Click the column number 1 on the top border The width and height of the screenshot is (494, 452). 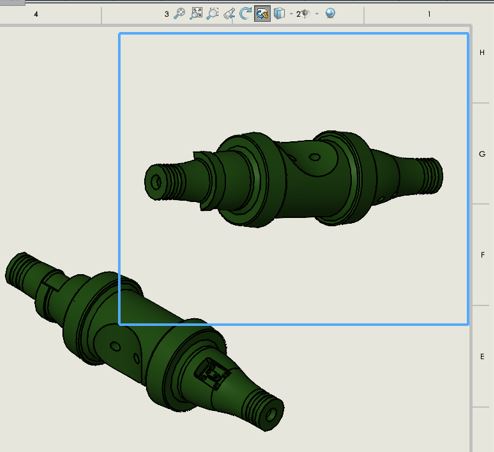pyautogui.click(x=429, y=14)
